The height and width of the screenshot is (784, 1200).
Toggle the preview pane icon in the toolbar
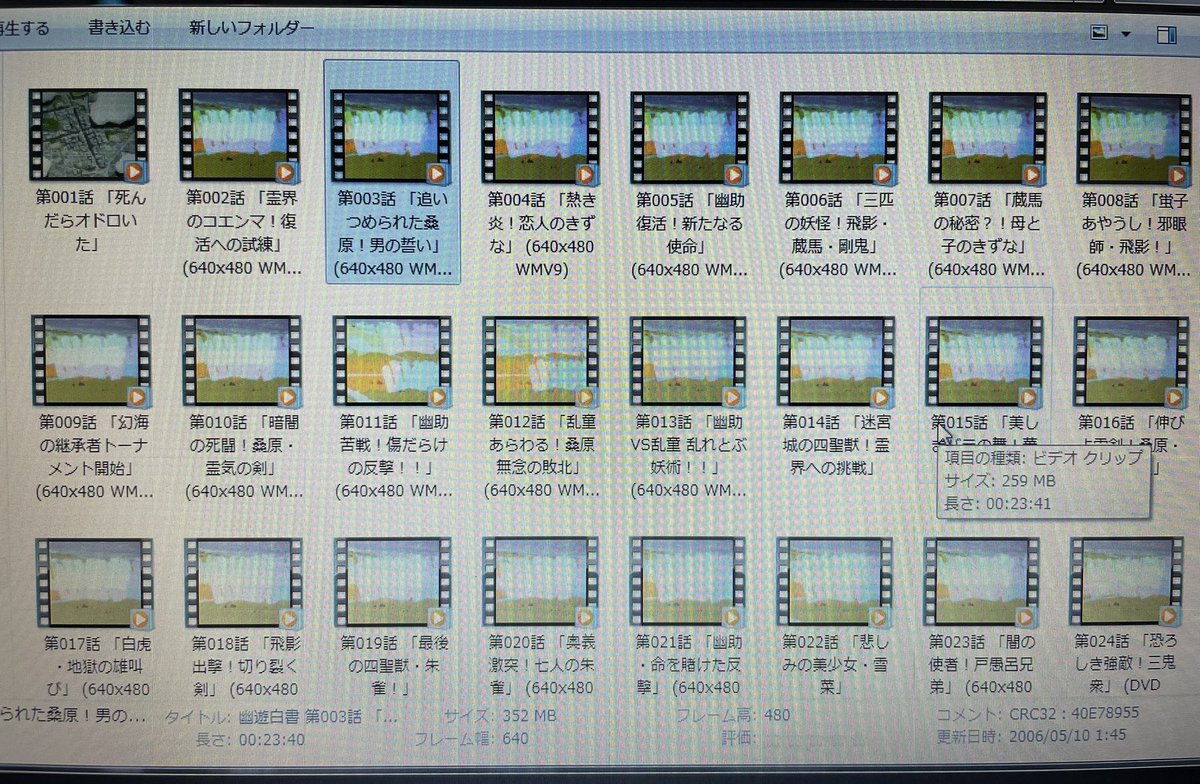point(1166,35)
